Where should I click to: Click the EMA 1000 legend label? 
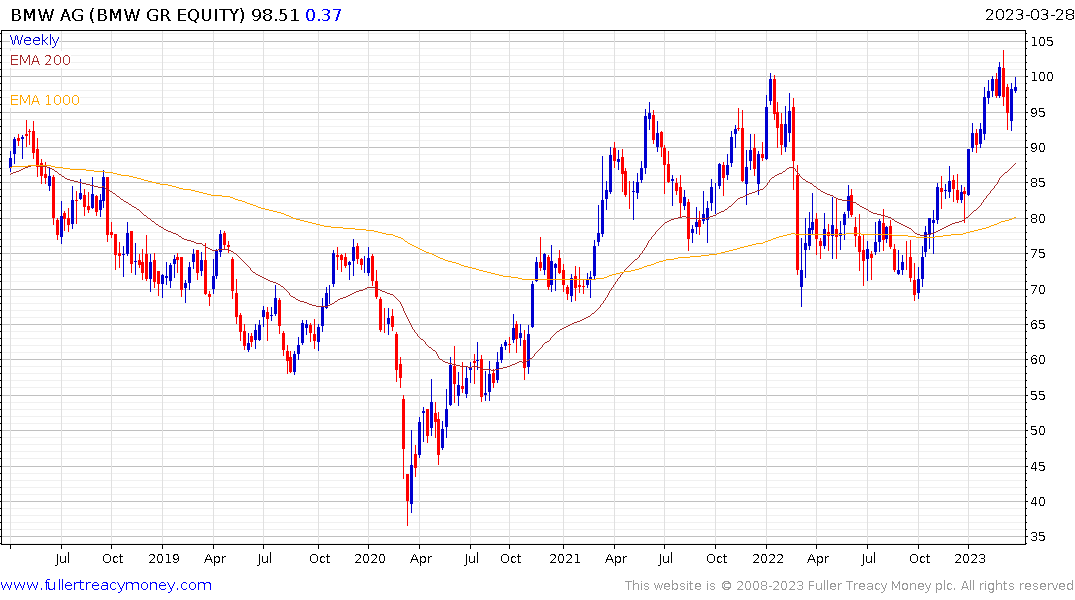pos(45,100)
